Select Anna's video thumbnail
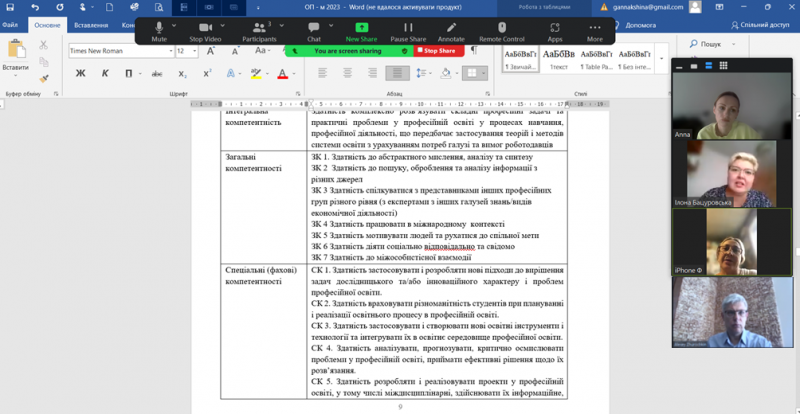 pyautogui.click(x=732, y=106)
